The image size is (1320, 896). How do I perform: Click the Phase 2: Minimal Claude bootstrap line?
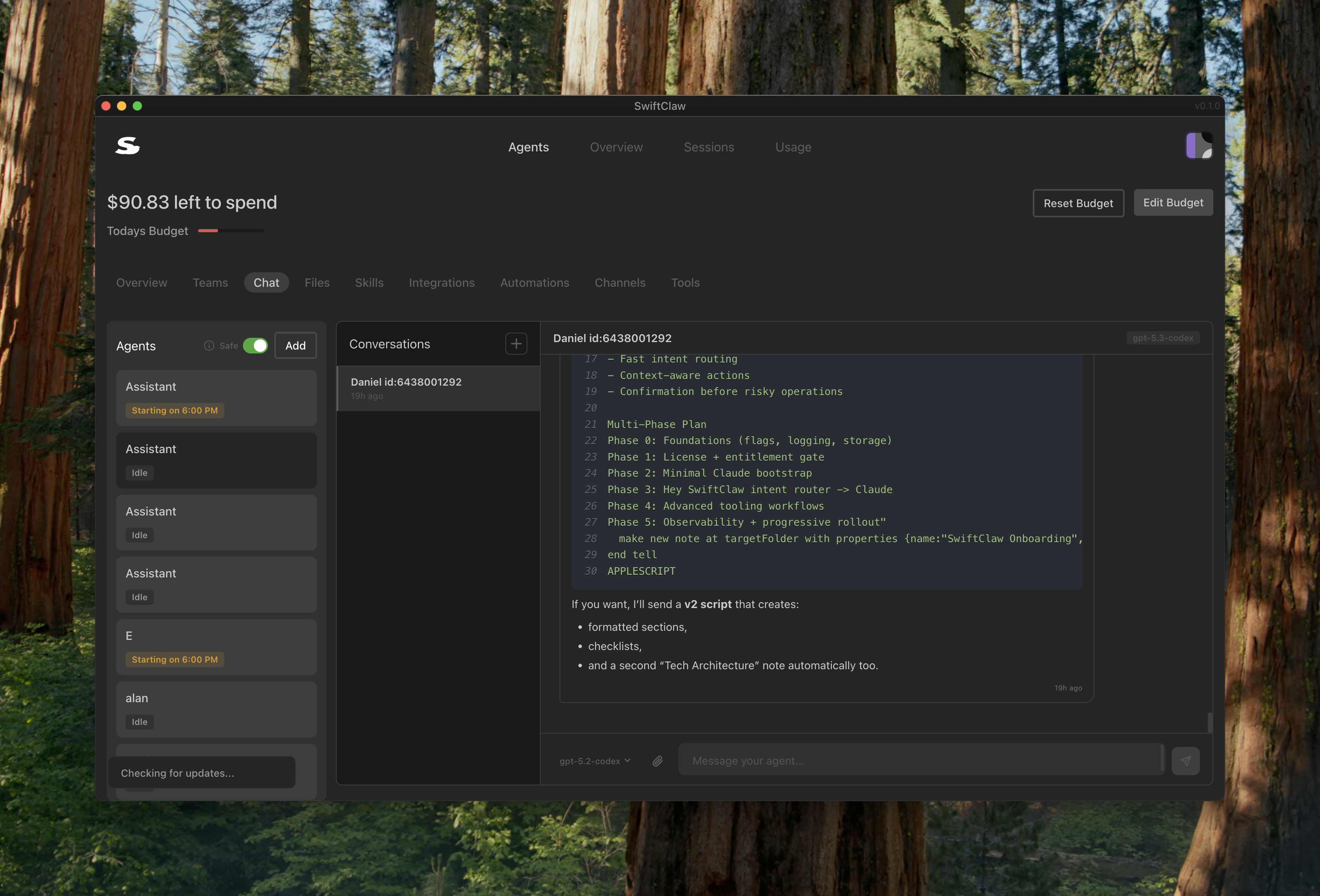click(x=709, y=473)
